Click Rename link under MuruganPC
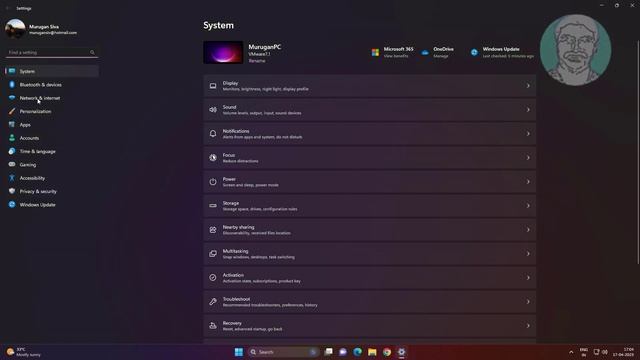 (x=257, y=61)
